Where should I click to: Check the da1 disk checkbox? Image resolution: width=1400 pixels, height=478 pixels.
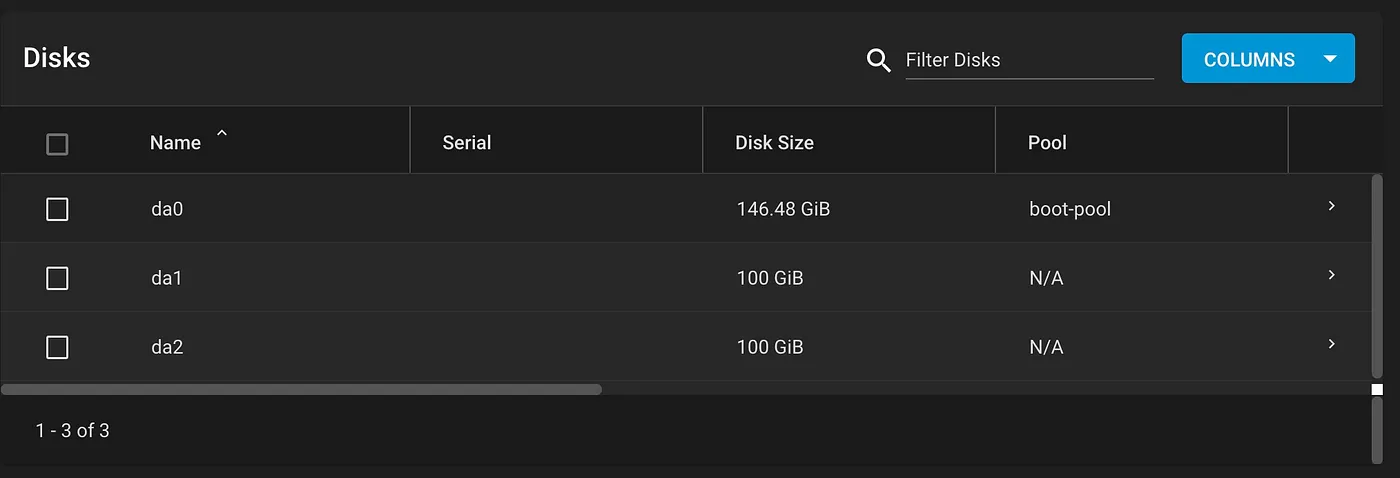tap(57, 278)
